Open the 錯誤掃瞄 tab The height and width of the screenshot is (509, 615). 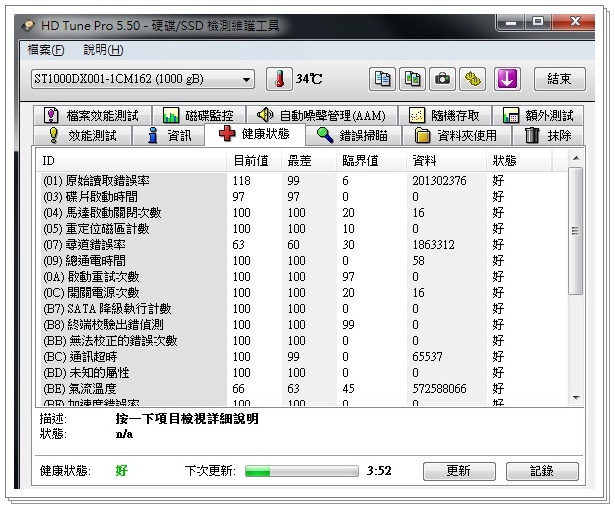pos(353,136)
